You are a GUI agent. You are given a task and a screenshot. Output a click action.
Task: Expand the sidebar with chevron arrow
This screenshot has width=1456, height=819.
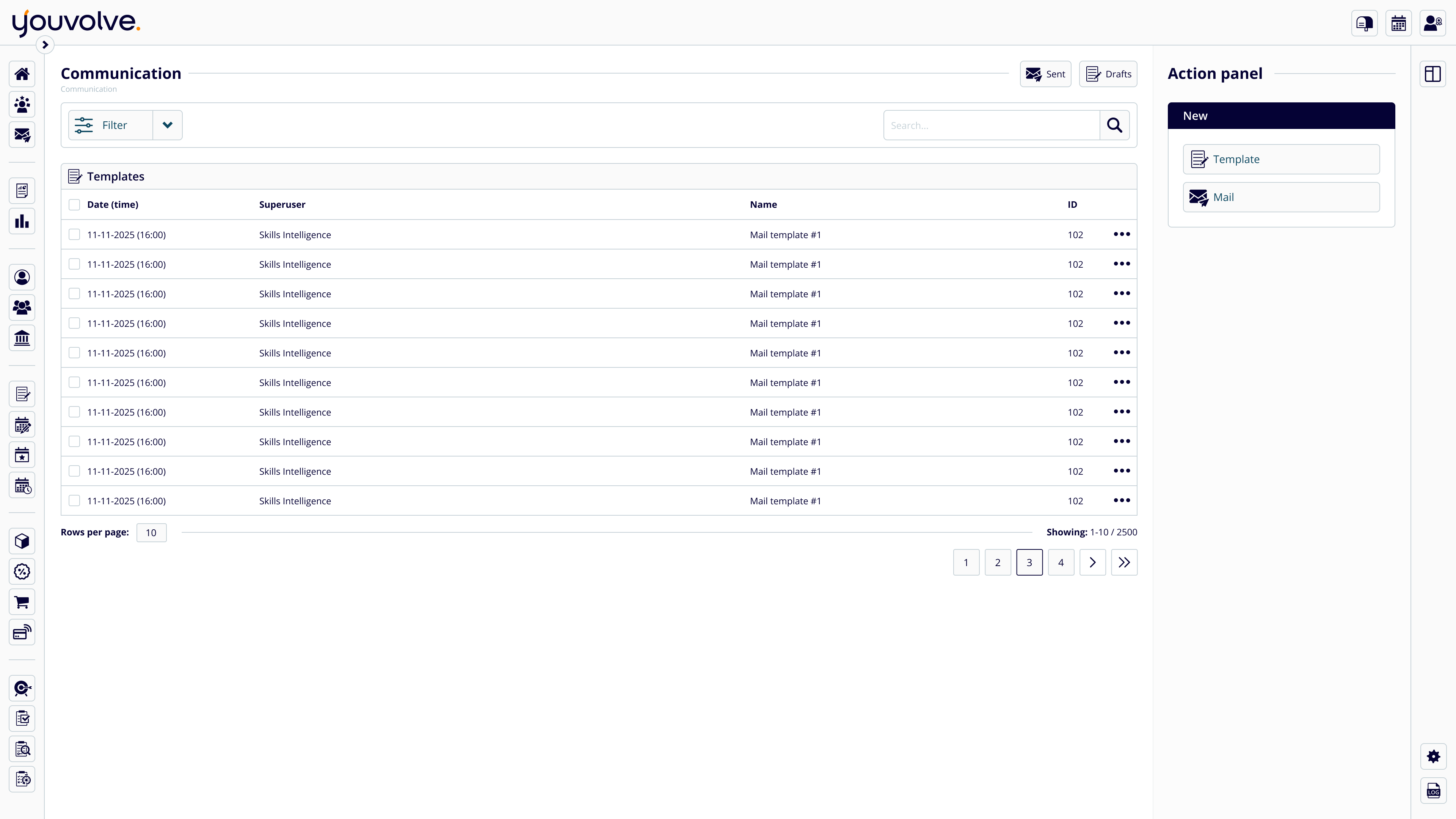coord(45,45)
